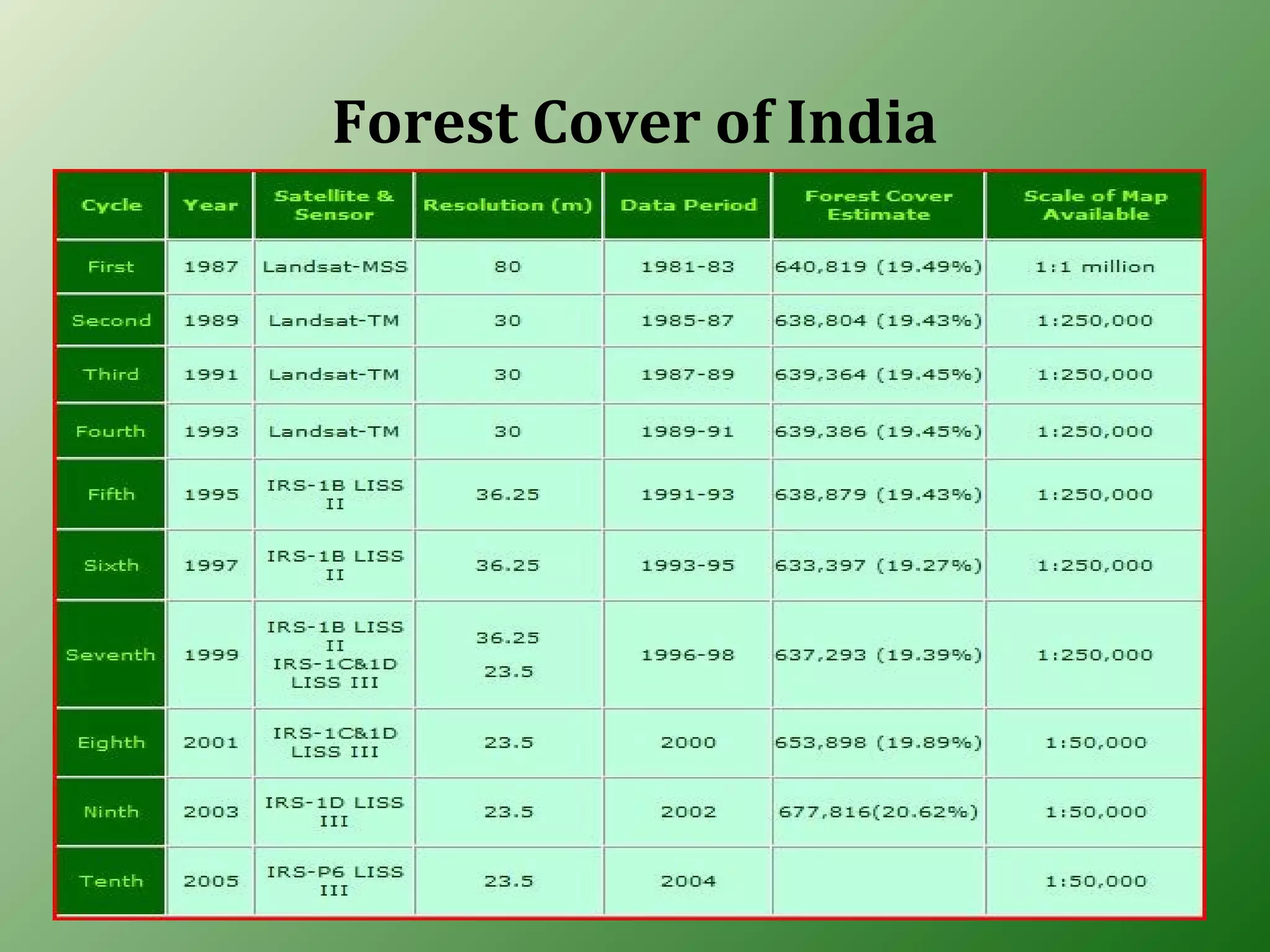Select the "Data Period" column header
The height and width of the screenshot is (952, 1270).
(x=688, y=205)
